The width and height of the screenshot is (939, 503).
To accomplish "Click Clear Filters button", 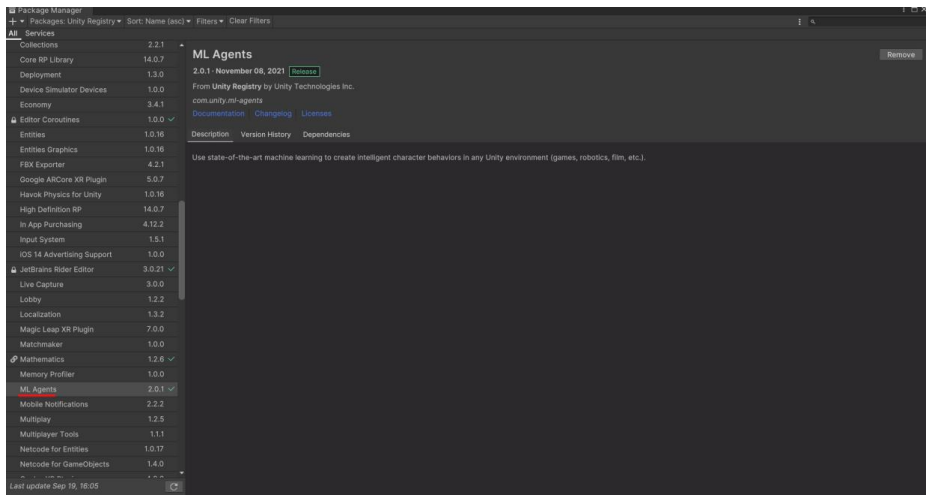I will (250, 21).
